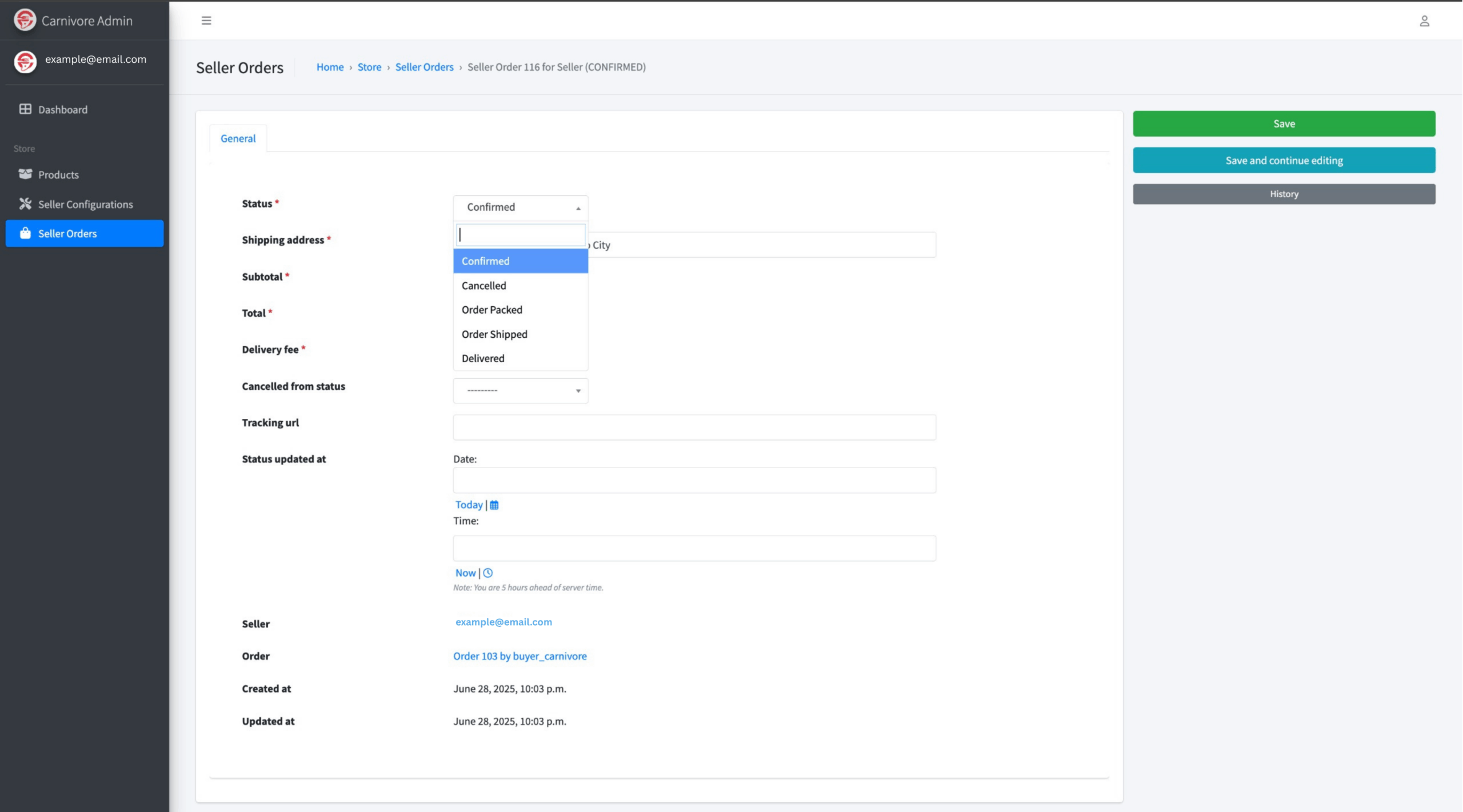Click the Seller Configurations tools icon

point(25,204)
